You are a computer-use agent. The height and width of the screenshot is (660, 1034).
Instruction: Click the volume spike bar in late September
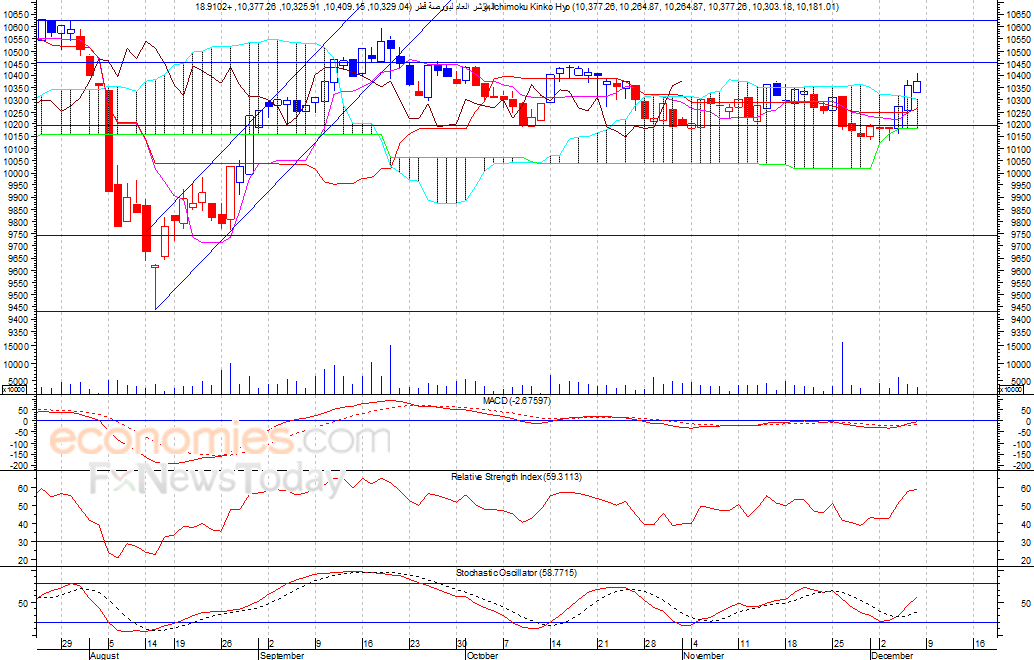[x=390, y=369]
